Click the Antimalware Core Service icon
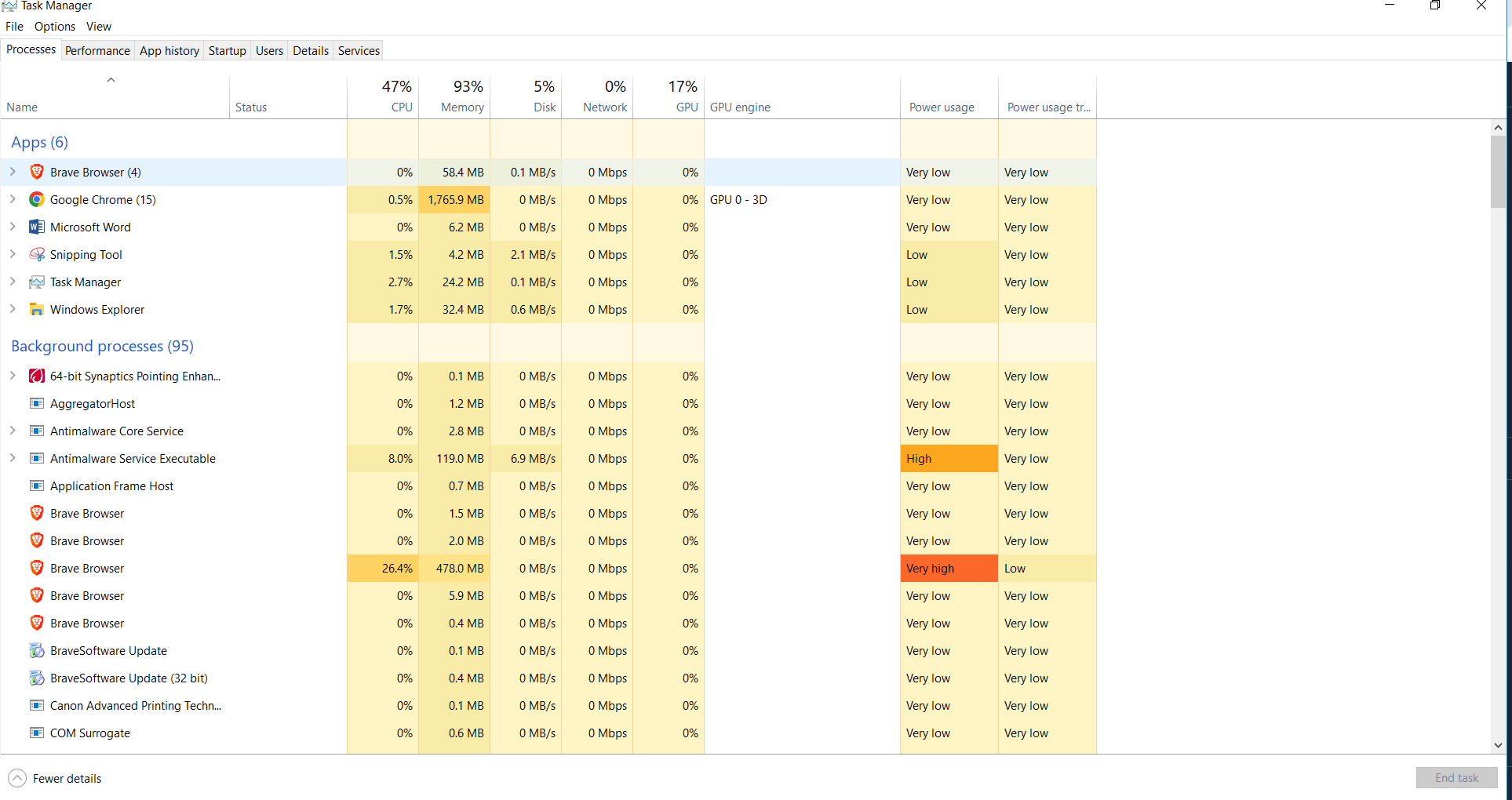Viewport: 1512px width, 800px height. (37, 431)
